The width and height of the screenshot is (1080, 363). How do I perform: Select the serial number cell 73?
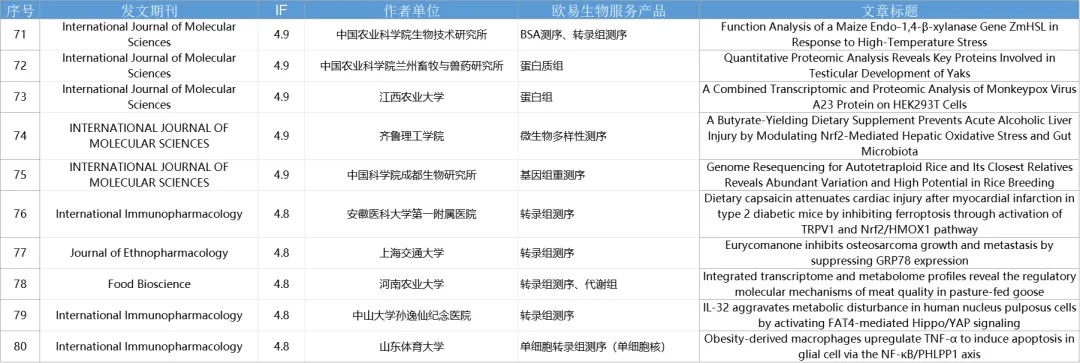(20, 97)
